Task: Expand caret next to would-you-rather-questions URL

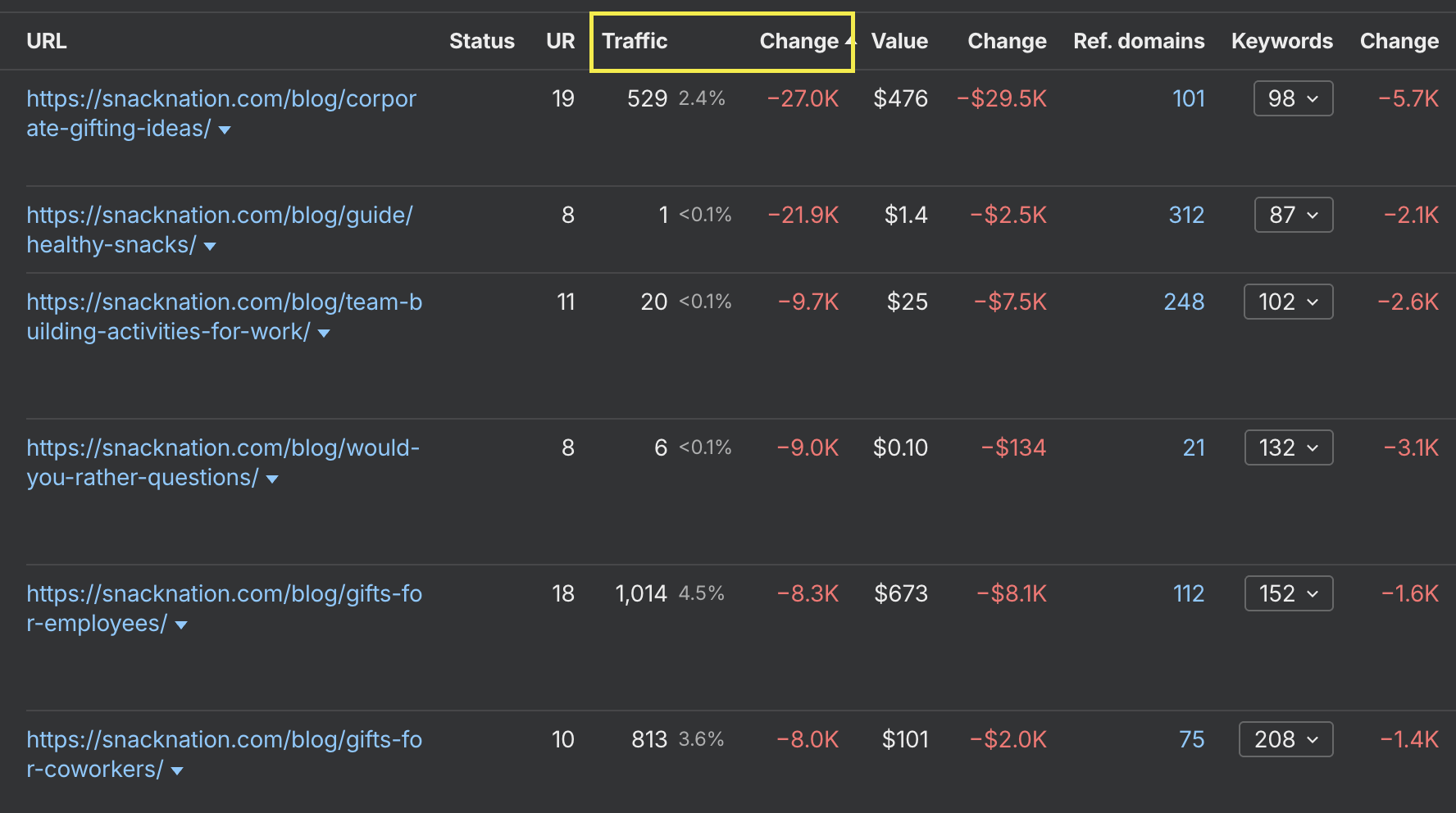Action: coord(272,479)
